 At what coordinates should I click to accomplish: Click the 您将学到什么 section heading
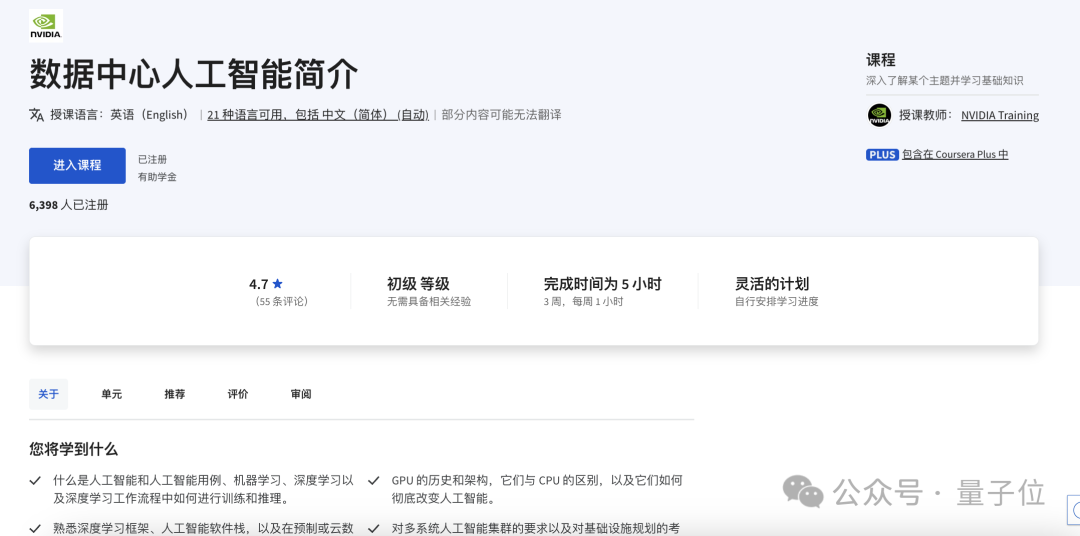coord(74,449)
